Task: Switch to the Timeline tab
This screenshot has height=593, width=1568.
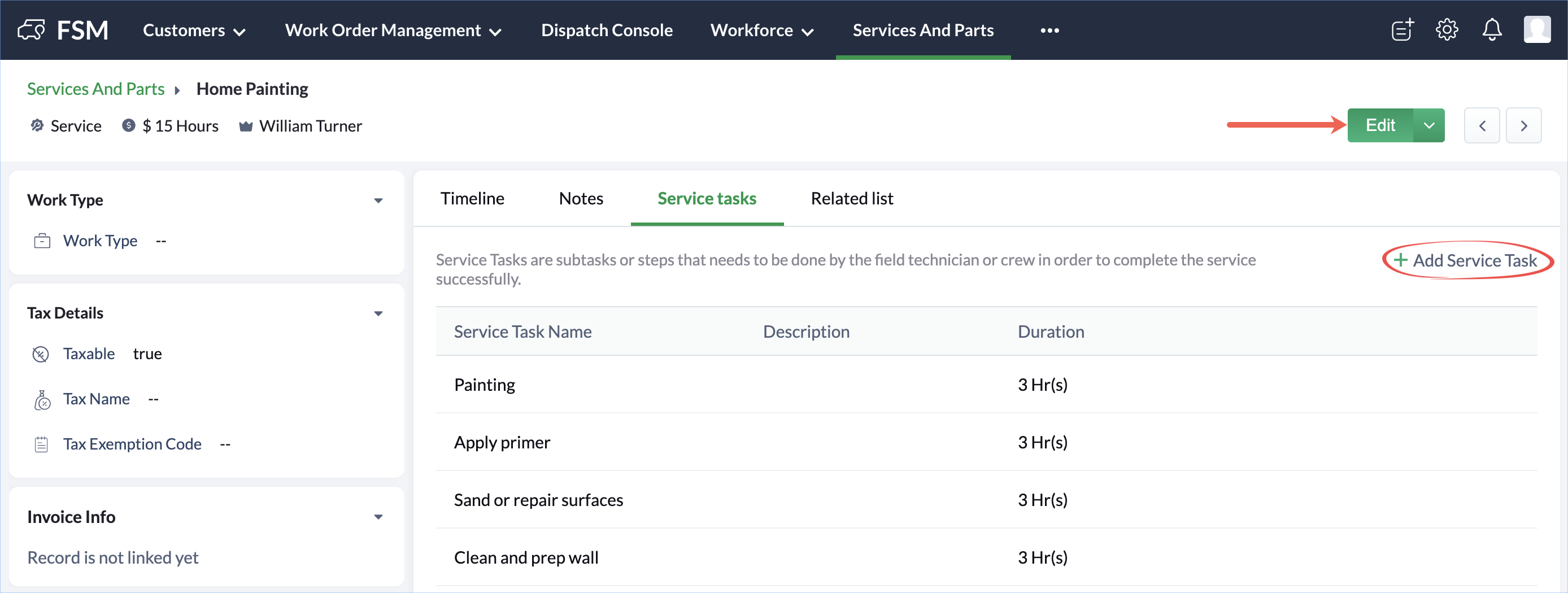Action: pyautogui.click(x=472, y=198)
